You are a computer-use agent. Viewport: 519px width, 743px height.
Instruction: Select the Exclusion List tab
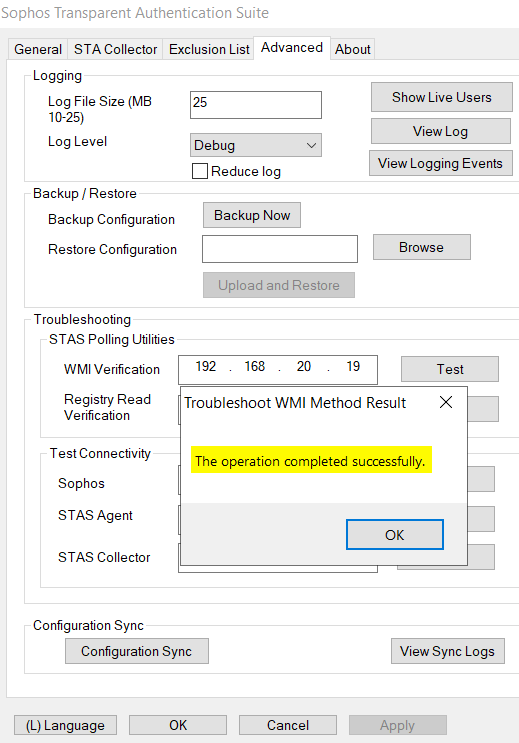tap(209, 49)
